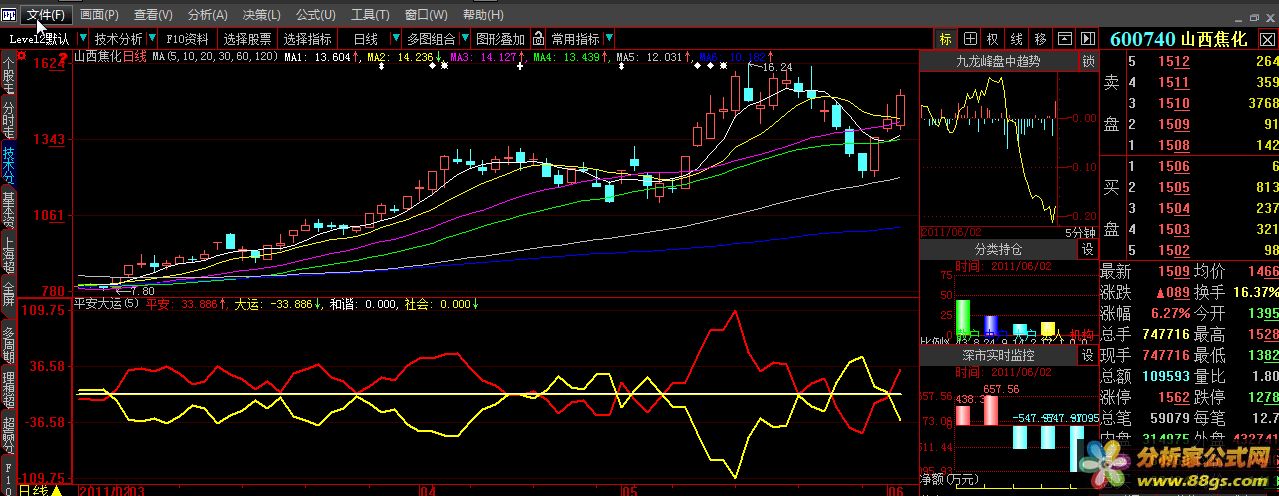Select the 技术分 tab in left sidebar

8,164
